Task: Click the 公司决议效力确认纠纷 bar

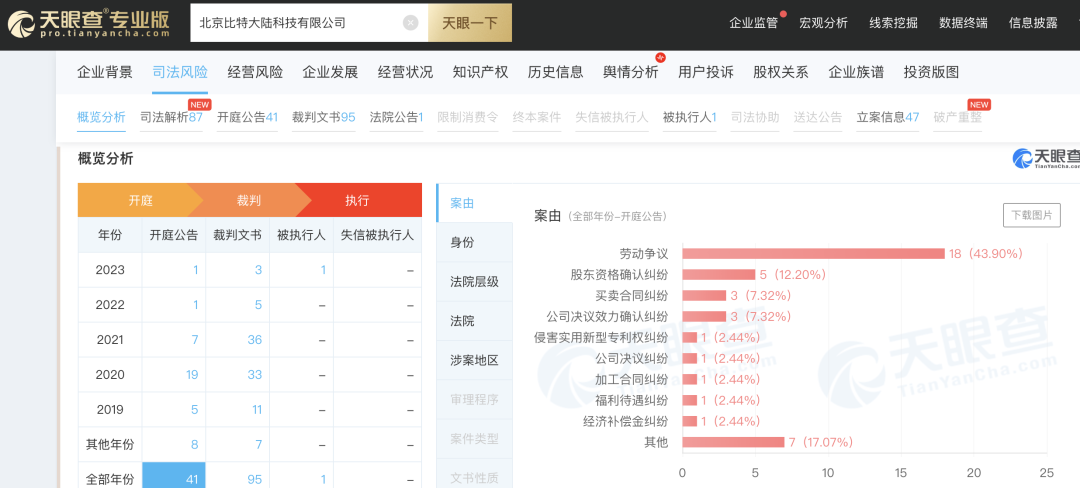Action: click(x=705, y=317)
